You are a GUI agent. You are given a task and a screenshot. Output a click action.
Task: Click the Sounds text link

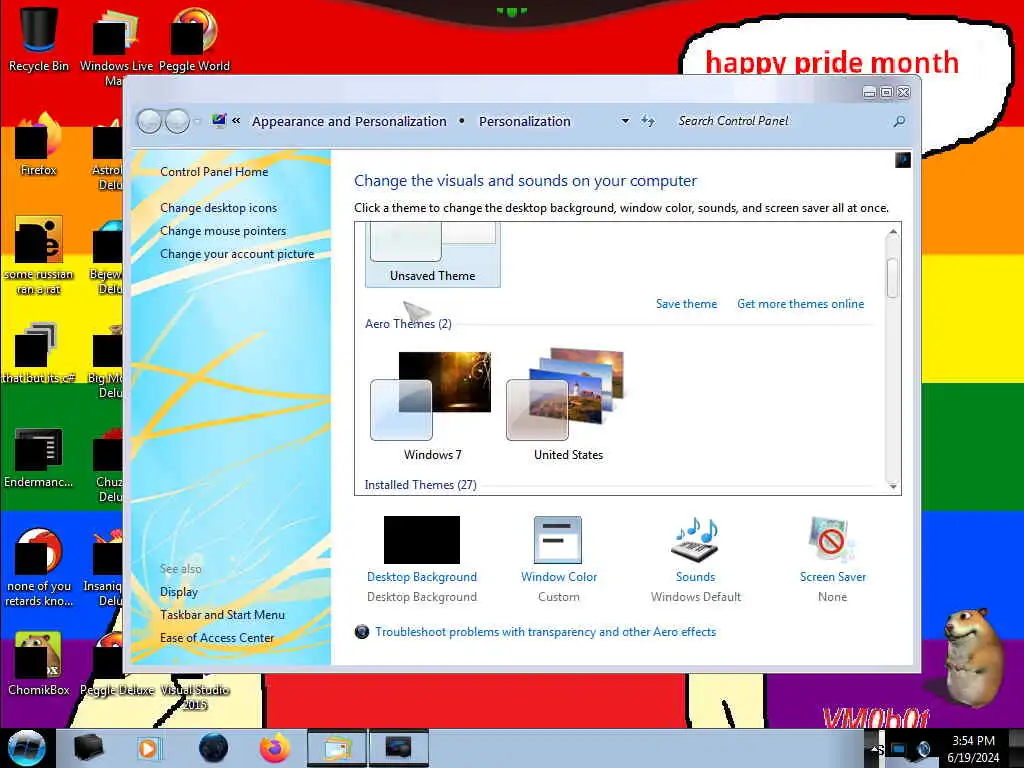(x=696, y=577)
